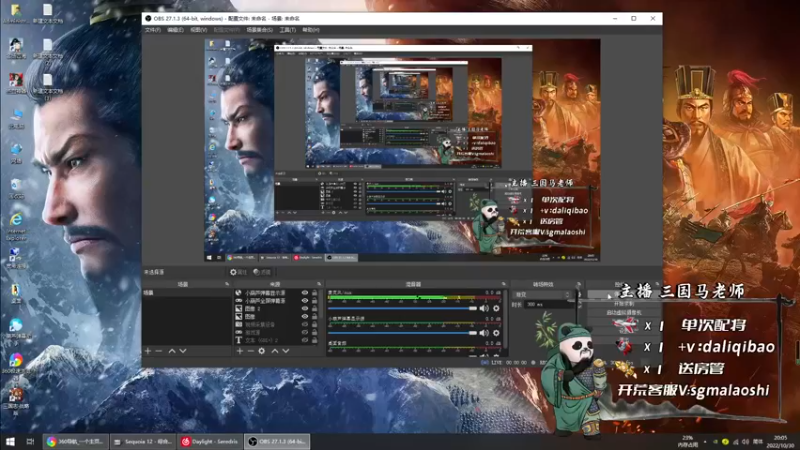The width and height of the screenshot is (800, 450).
Task: Show the video capture device source
Action: click(x=305, y=324)
